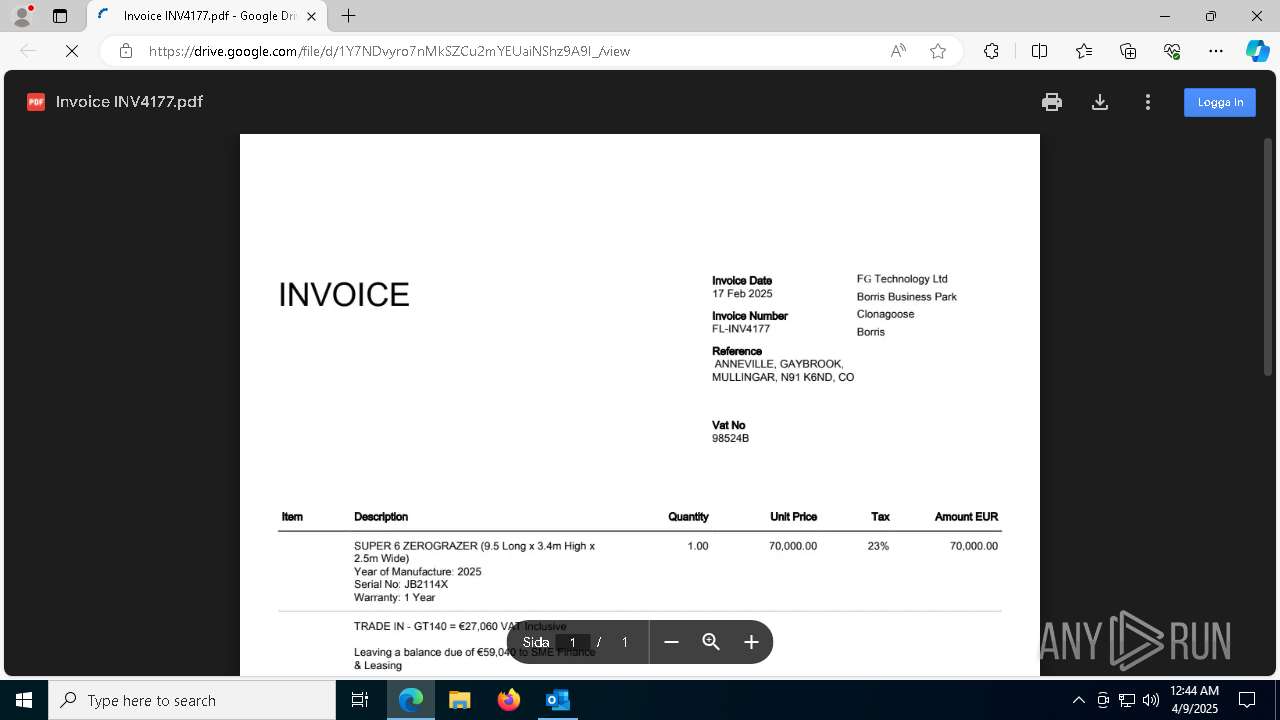The image size is (1280, 720).
Task: Open Browser essentials icon
Action: pos(1172,51)
